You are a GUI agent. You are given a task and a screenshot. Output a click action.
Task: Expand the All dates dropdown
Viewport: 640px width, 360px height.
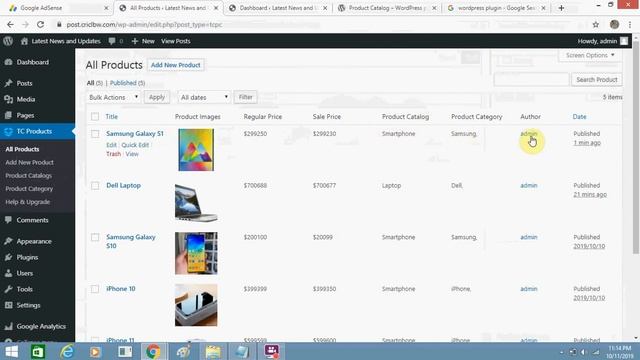pos(204,97)
